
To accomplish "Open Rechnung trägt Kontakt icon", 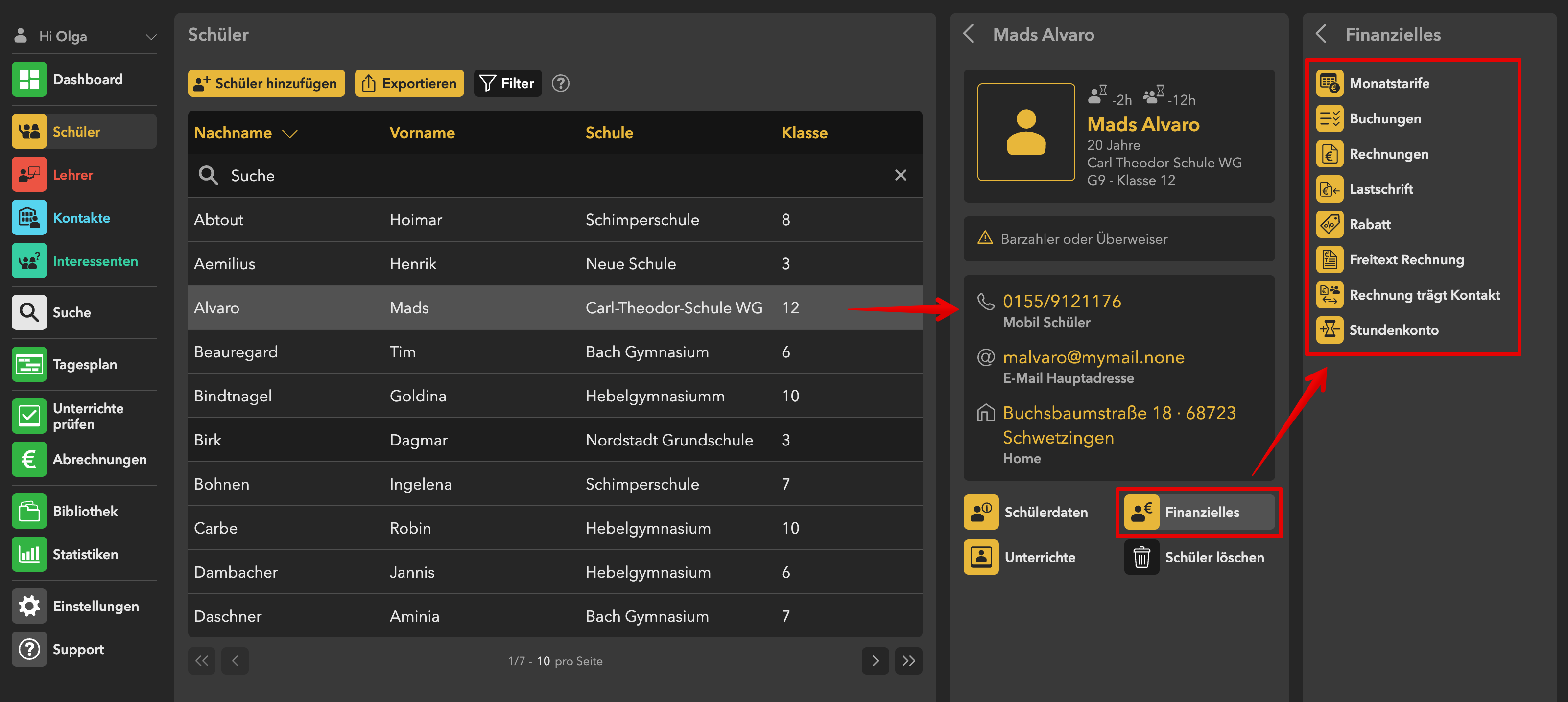I will click(x=1330, y=295).
